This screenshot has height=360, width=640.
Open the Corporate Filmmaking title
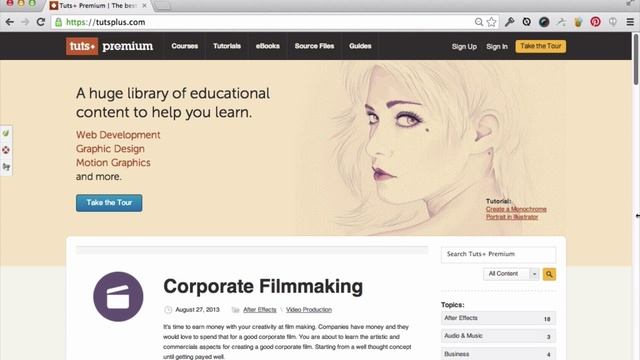pos(263,286)
